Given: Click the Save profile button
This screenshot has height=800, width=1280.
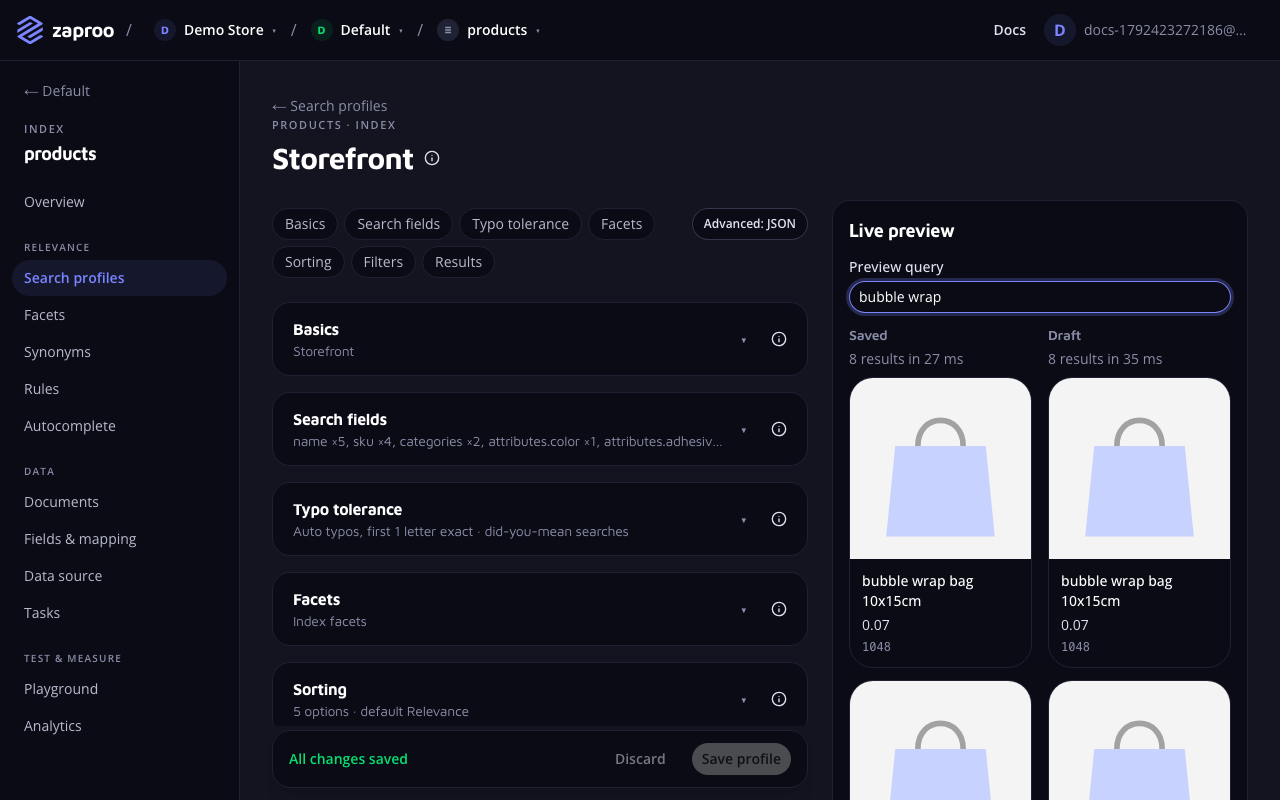Looking at the screenshot, I should [741, 759].
